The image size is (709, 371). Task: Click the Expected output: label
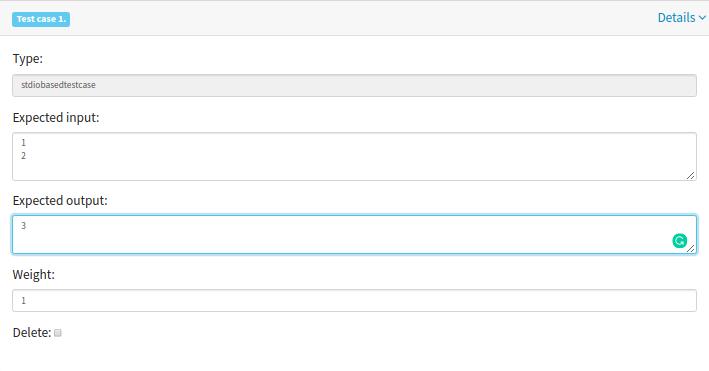pyautogui.click(x=60, y=200)
